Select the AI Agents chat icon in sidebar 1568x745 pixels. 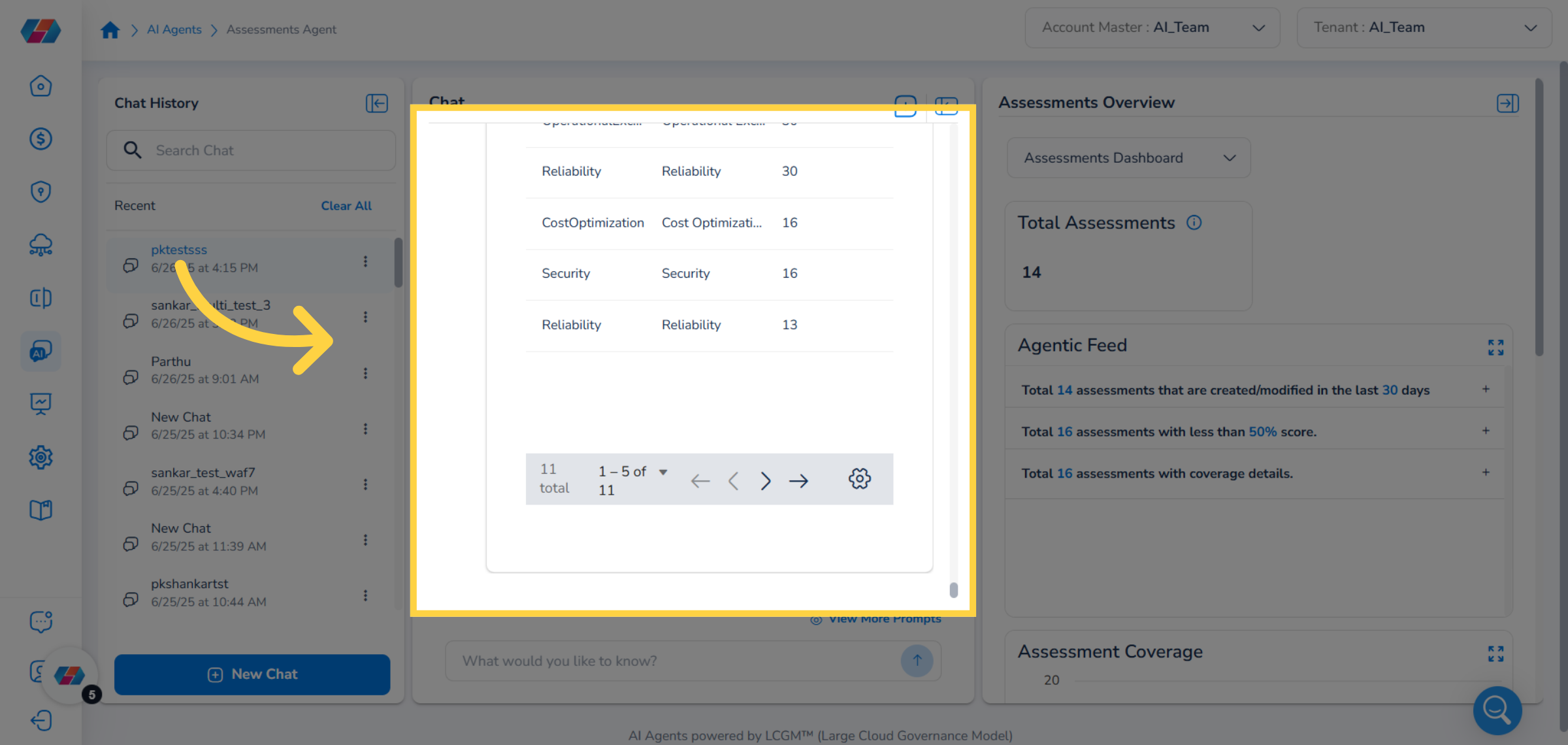coord(41,351)
